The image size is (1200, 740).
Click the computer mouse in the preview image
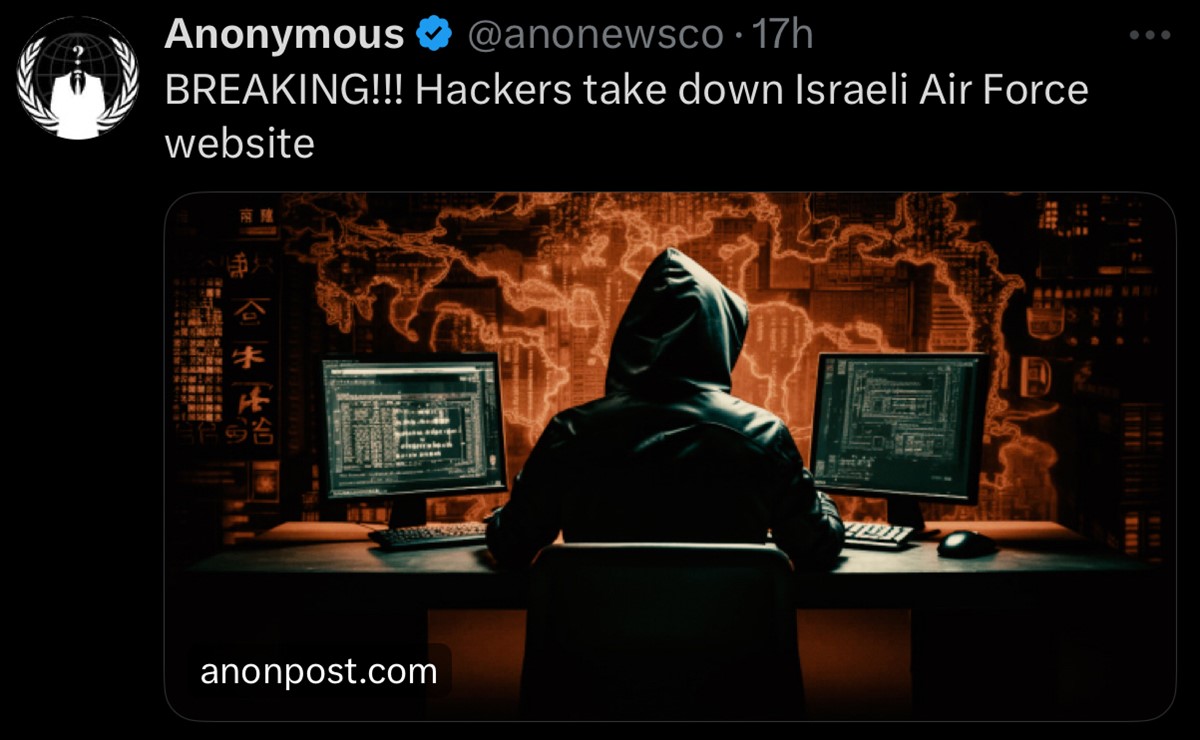(967, 543)
